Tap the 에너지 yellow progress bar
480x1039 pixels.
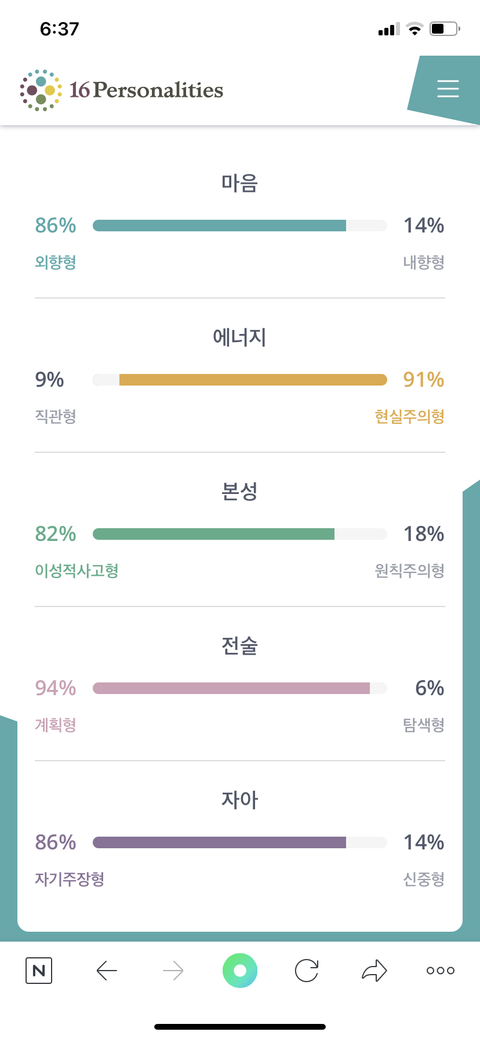(x=240, y=380)
